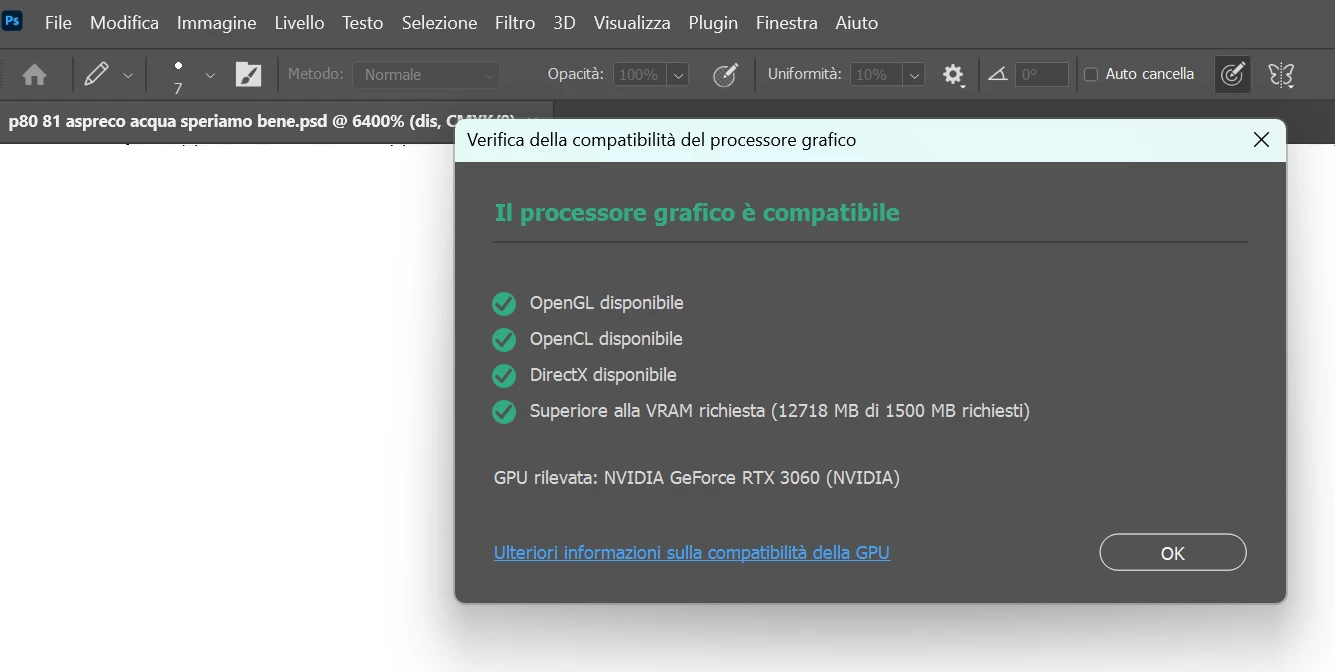Screen dimensions: 1335x672
Task: Click the 'OpenGL disponibile' text
Action: tap(607, 303)
